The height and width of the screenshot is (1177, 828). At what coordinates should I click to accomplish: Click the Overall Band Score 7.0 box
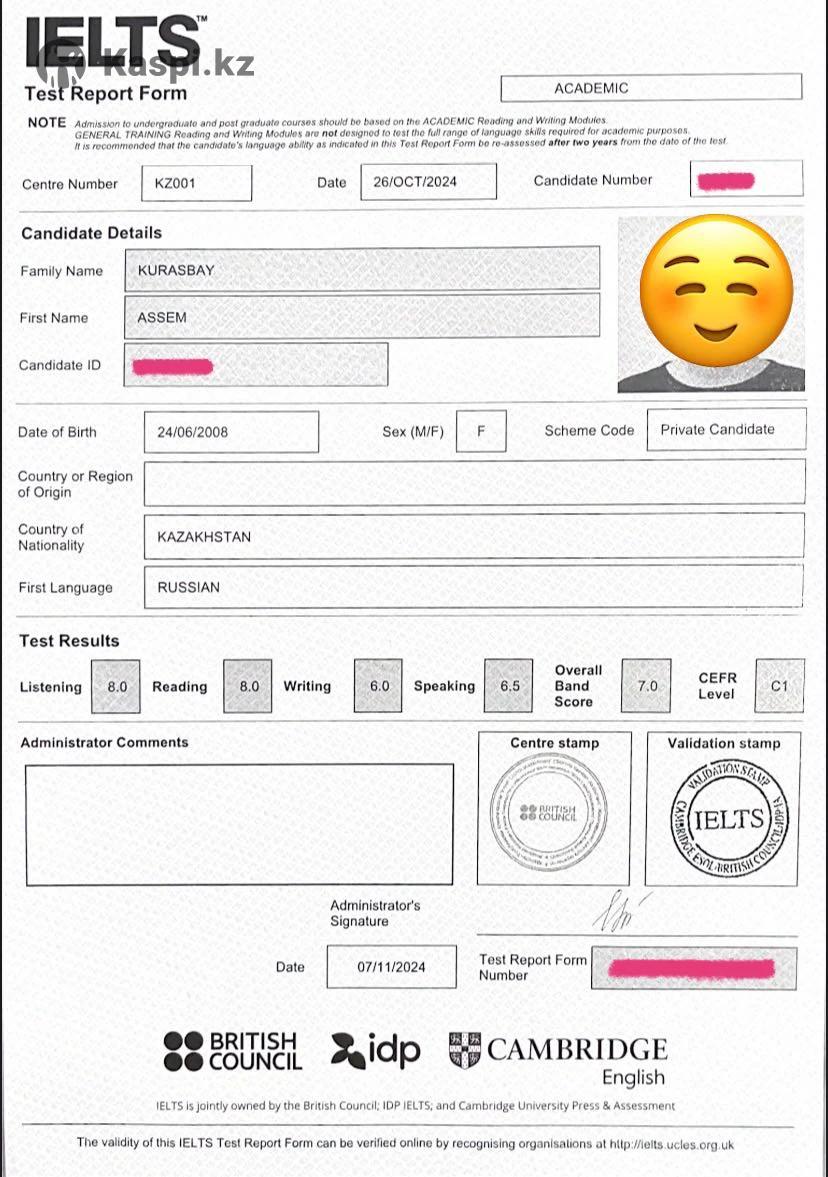coord(647,686)
